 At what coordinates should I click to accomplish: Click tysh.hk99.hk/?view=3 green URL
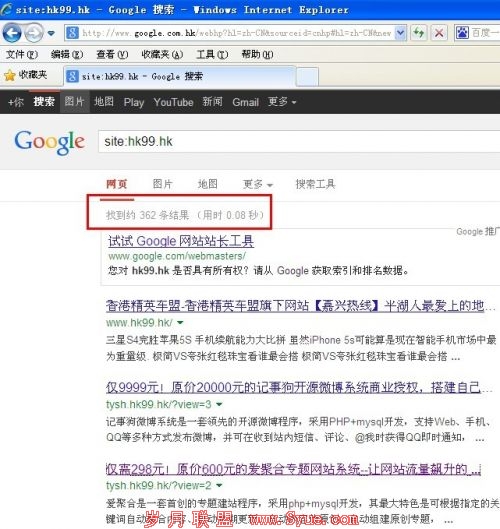(x=159, y=404)
